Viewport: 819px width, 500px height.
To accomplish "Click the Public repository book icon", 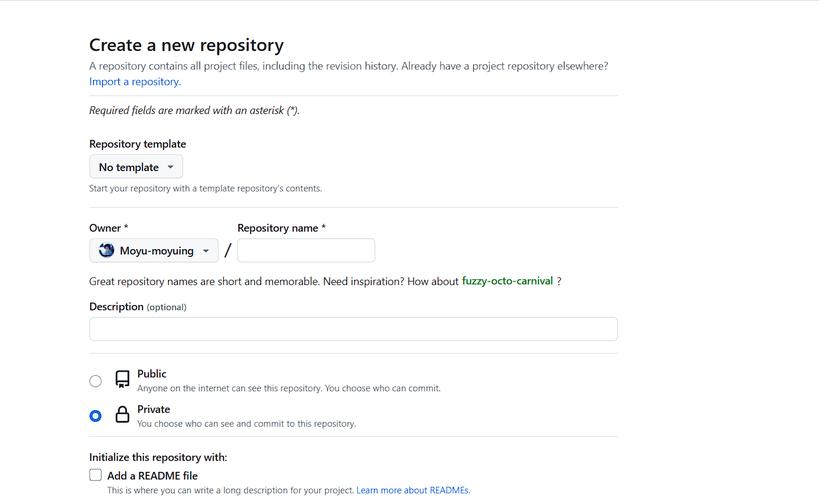I will coord(122,379).
